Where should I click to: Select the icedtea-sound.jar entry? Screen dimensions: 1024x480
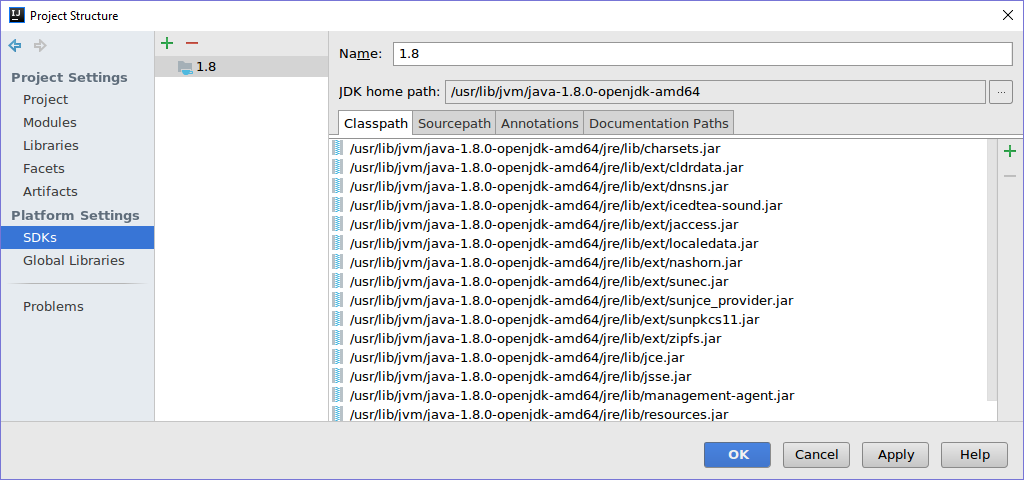pyautogui.click(x=662, y=206)
